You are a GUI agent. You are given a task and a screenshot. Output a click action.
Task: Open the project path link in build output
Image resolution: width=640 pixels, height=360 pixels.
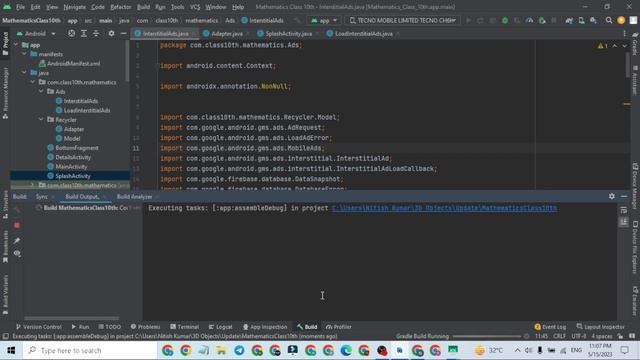click(x=444, y=208)
